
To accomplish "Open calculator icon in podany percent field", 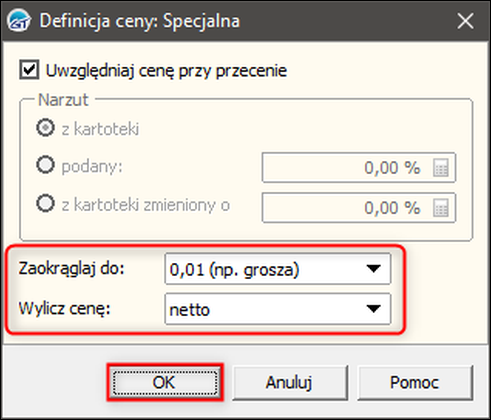I will click(x=441, y=167).
